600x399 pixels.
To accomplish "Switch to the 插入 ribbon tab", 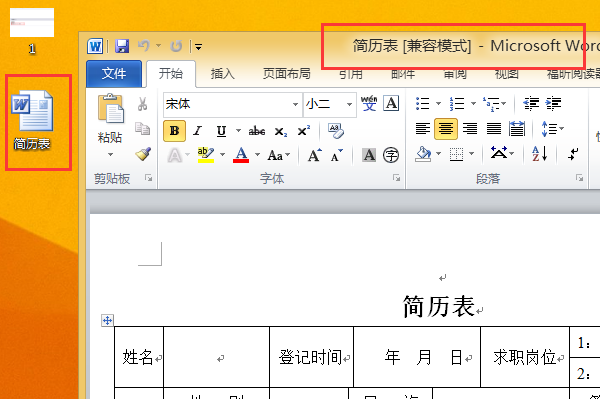I will point(222,73).
